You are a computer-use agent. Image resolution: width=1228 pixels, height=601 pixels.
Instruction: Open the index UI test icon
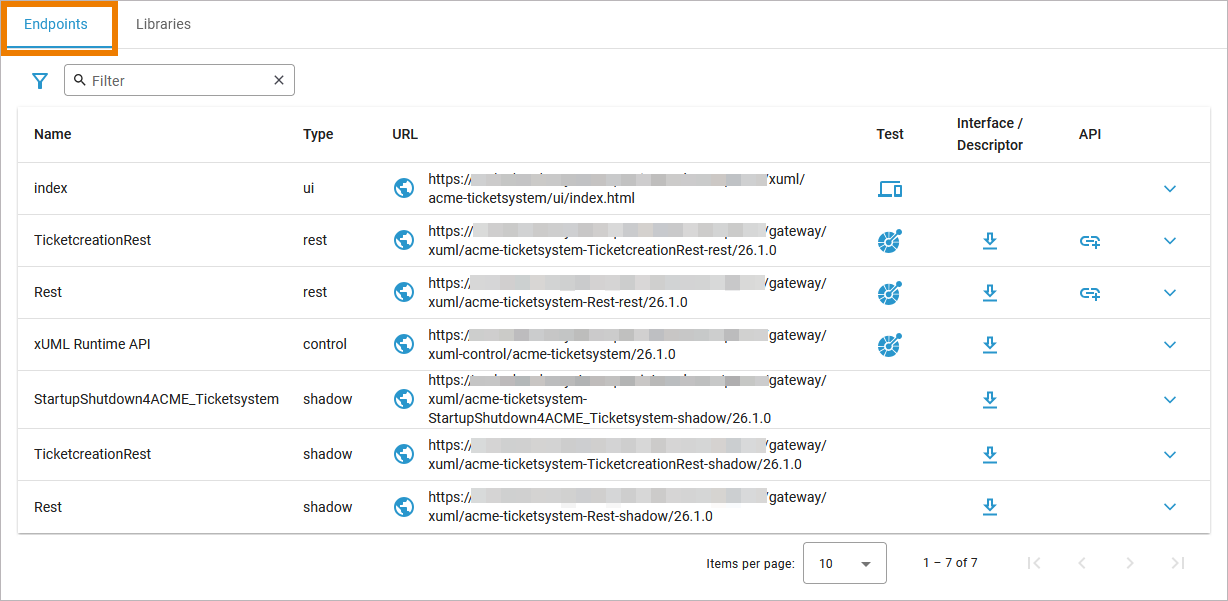tap(889, 189)
